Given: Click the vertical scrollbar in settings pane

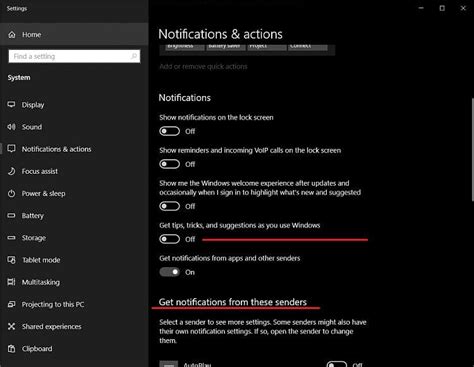Looking at the screenshot, I should pos(472,149).
